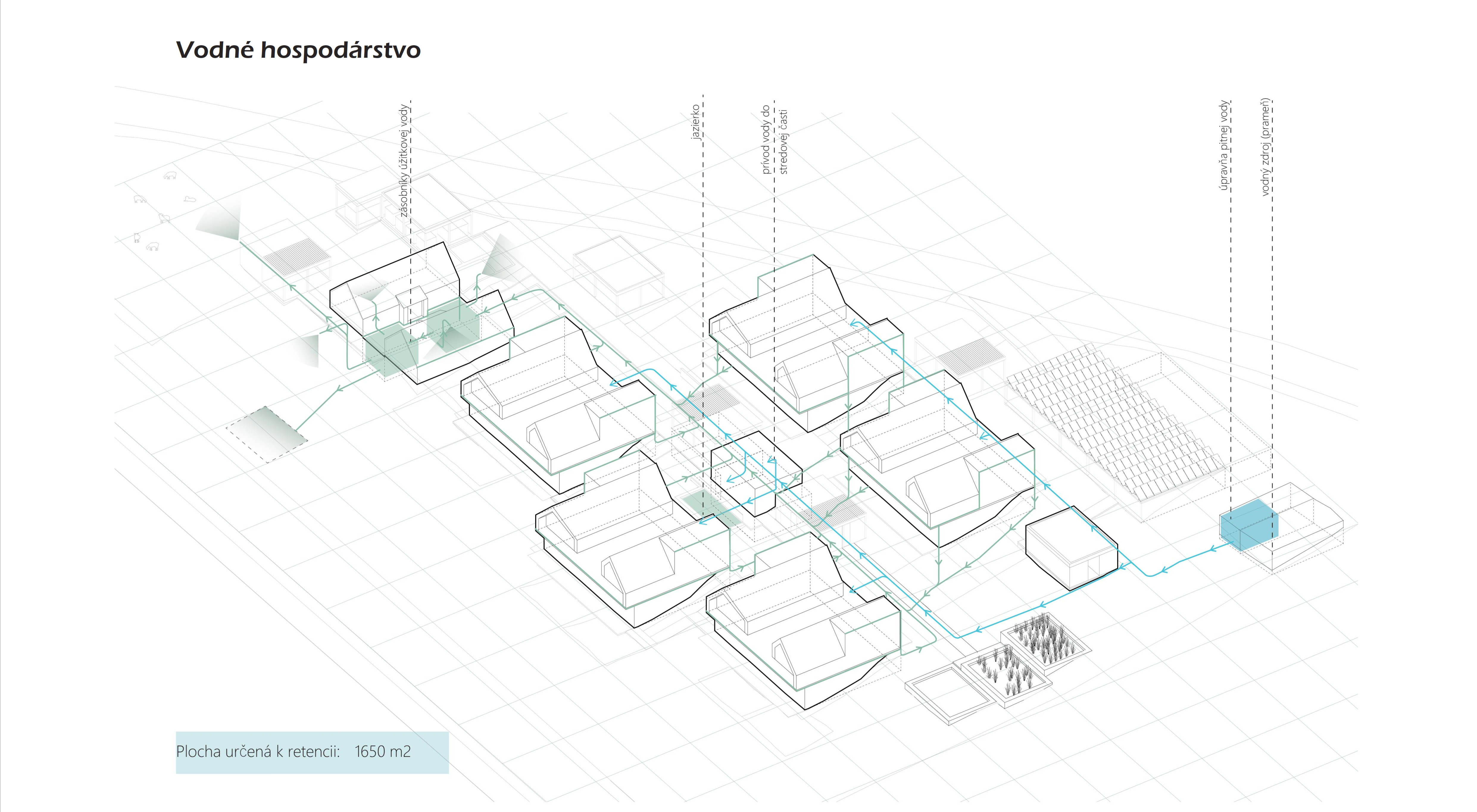Click the flat-roofed building left of blue cube

pos(1071,548)
